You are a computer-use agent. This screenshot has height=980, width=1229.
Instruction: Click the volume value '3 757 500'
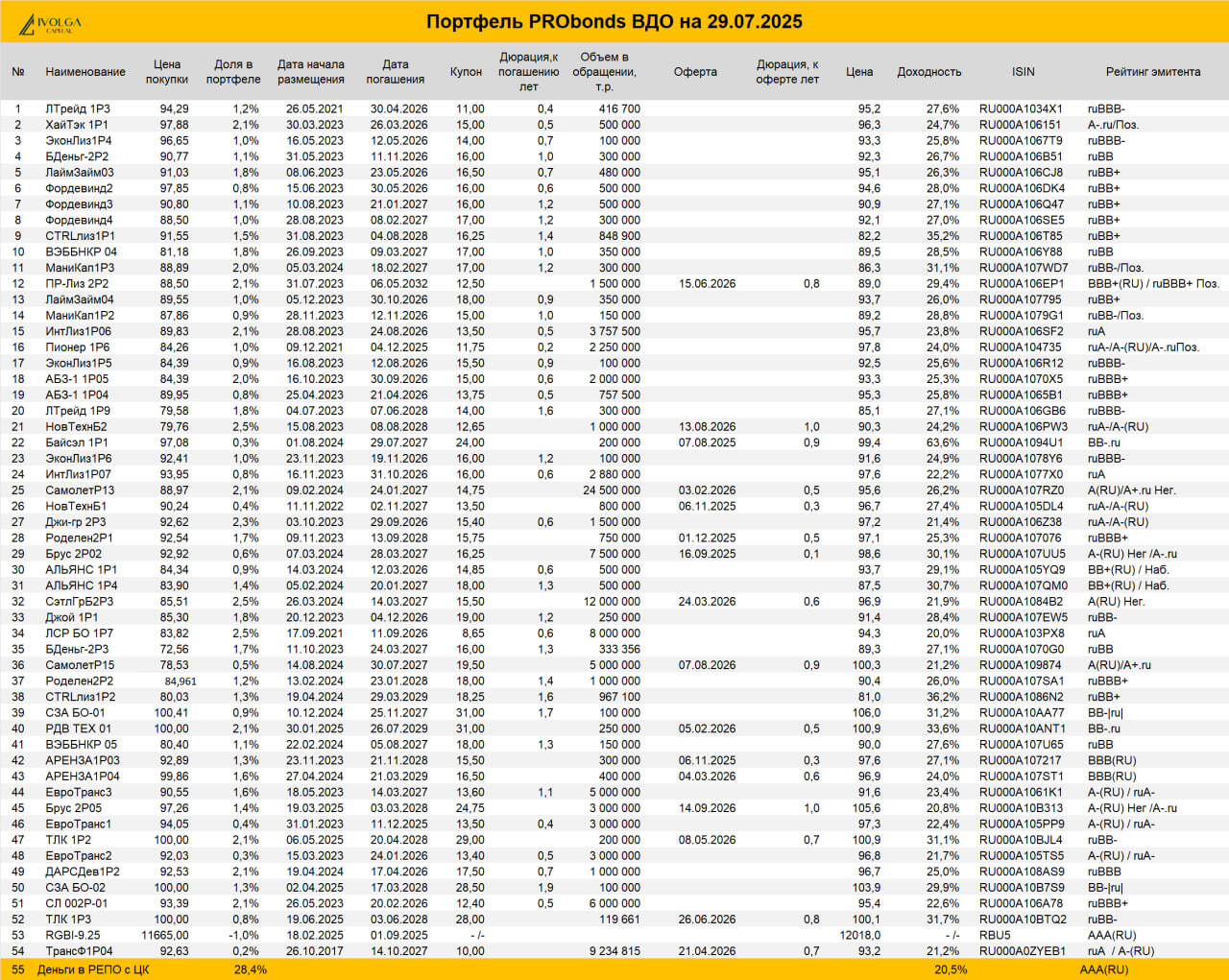(615, 331)
